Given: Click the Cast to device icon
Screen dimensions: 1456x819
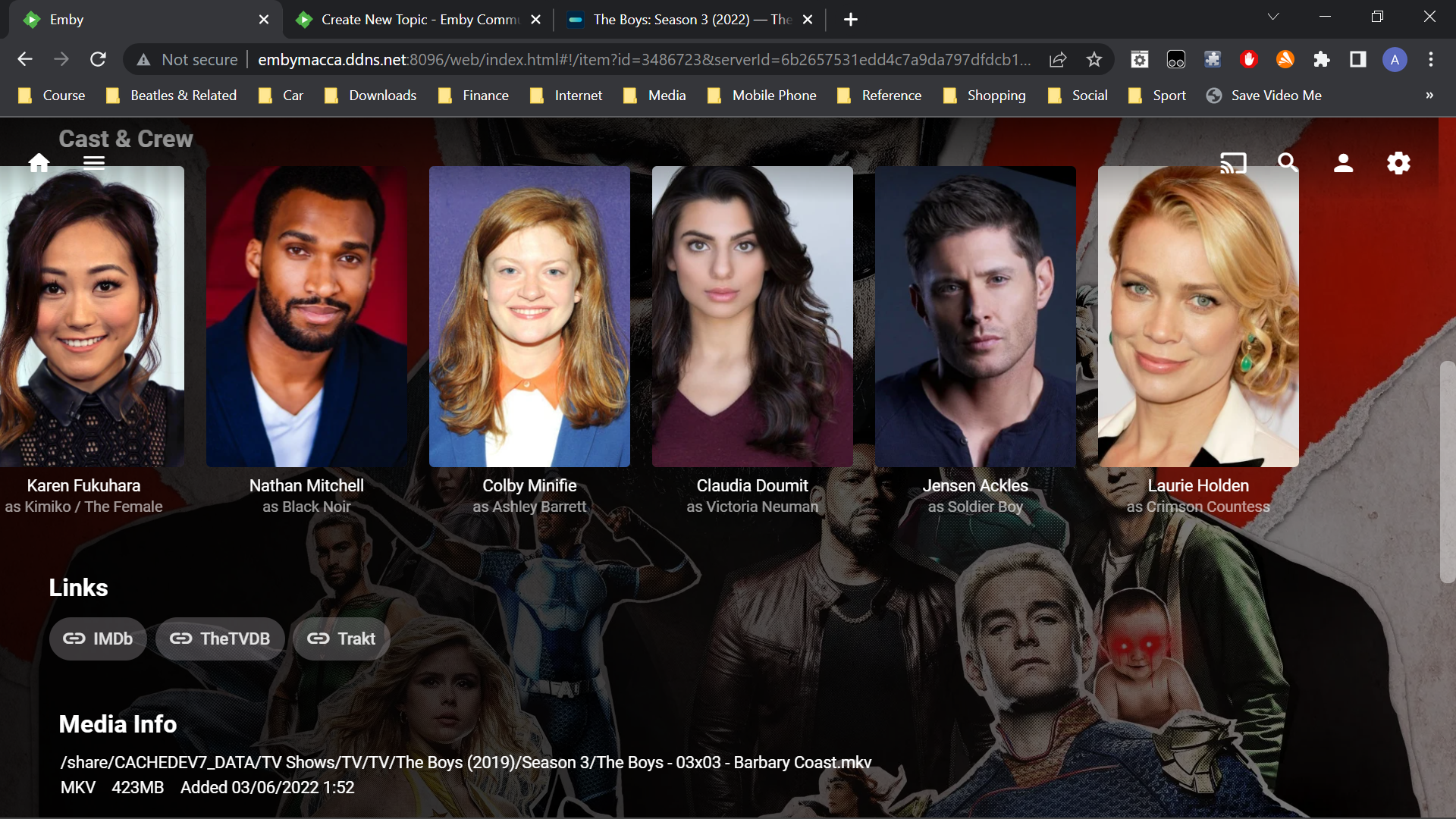Looking at the screenshot, I should [x=1233, y=163].
